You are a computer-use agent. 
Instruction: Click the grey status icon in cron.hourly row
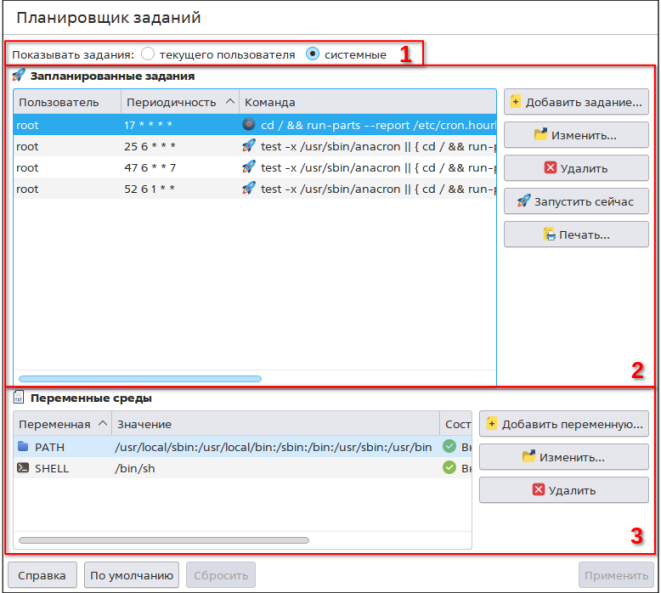click(249, 125)
